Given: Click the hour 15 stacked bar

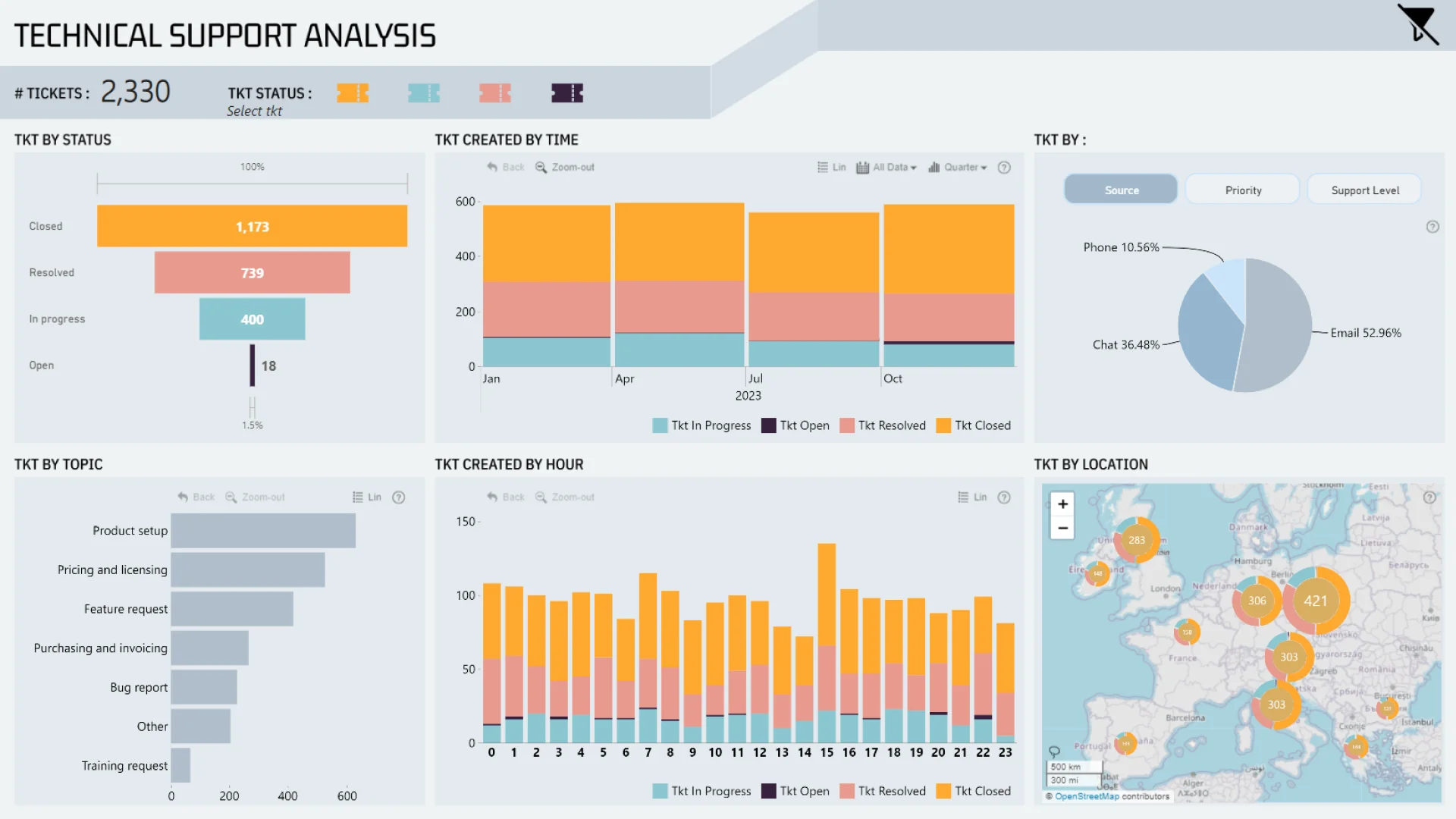Looking at the screenshot, I should pyautogui.click(x=827, y=643).
